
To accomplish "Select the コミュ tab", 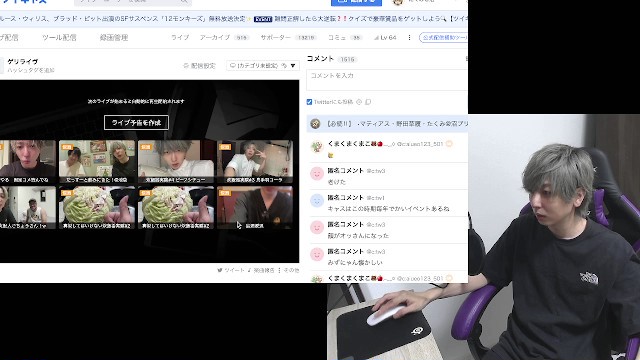I will tap(345, 38).
